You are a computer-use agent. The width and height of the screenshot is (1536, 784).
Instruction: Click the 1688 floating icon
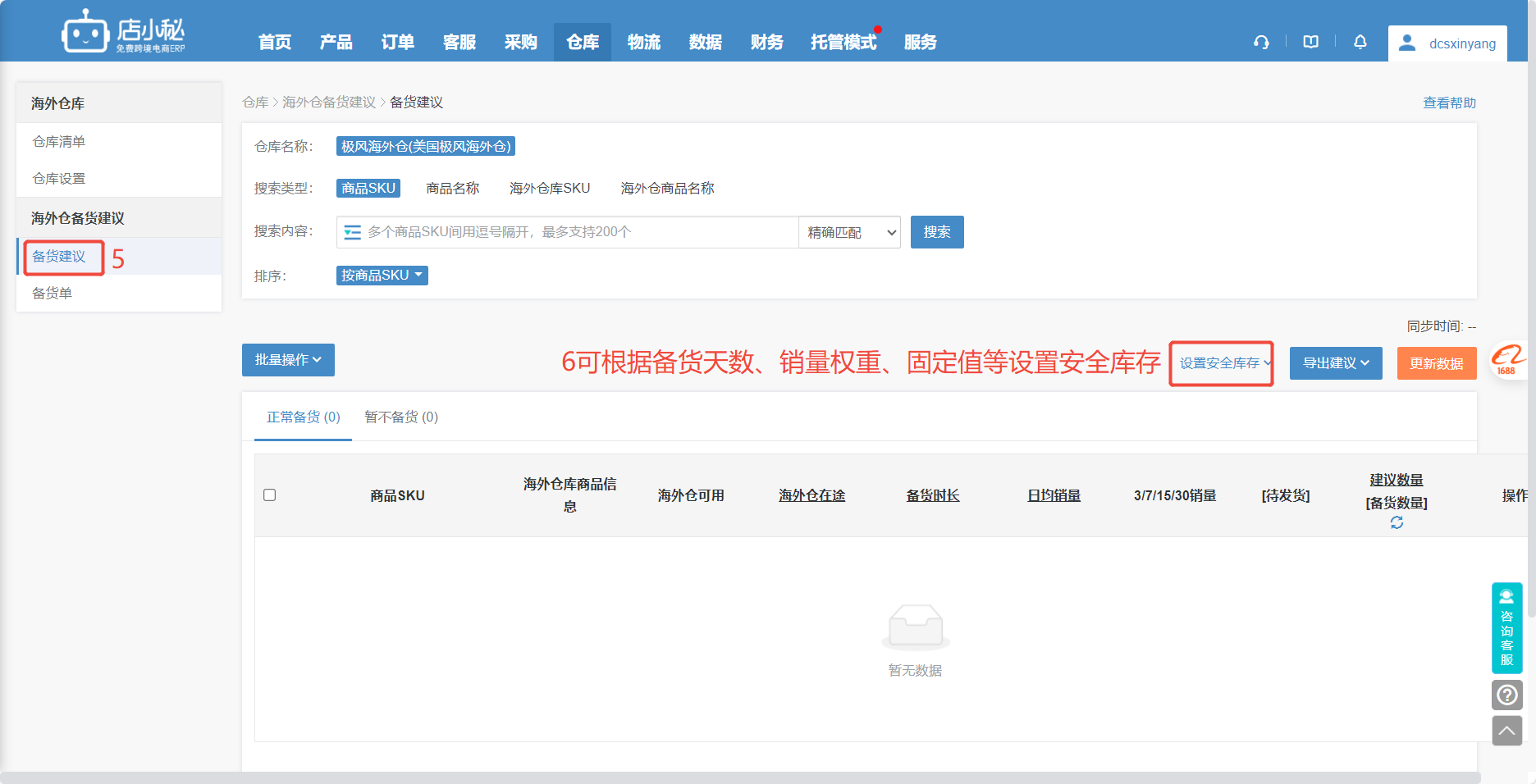(1508, 360)
